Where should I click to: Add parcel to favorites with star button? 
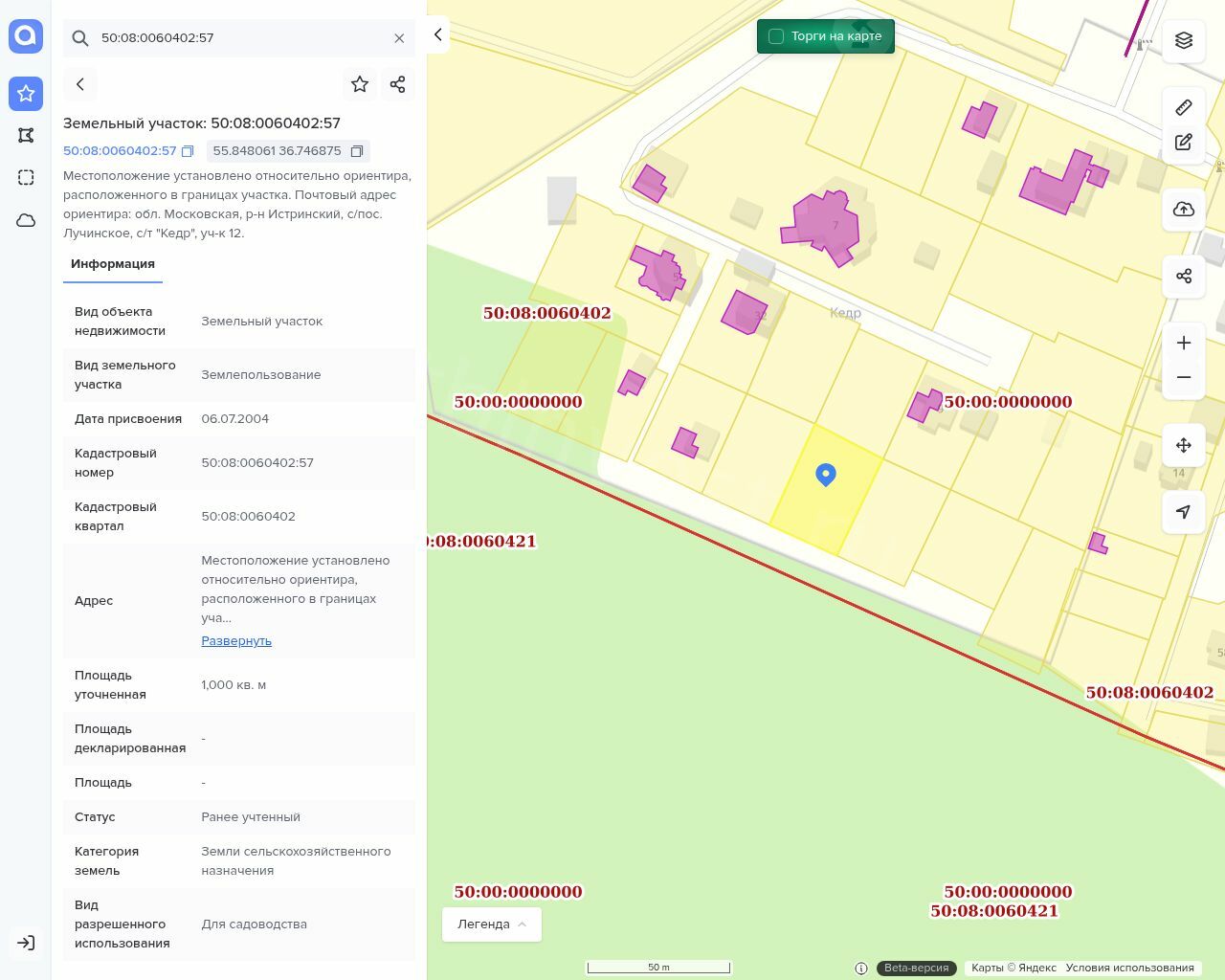(360, 84)
